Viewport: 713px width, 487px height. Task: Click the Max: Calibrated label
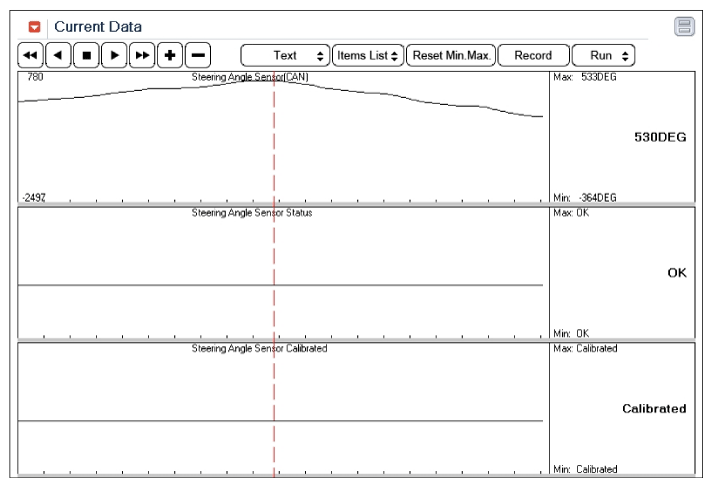[x=585, y=348]
